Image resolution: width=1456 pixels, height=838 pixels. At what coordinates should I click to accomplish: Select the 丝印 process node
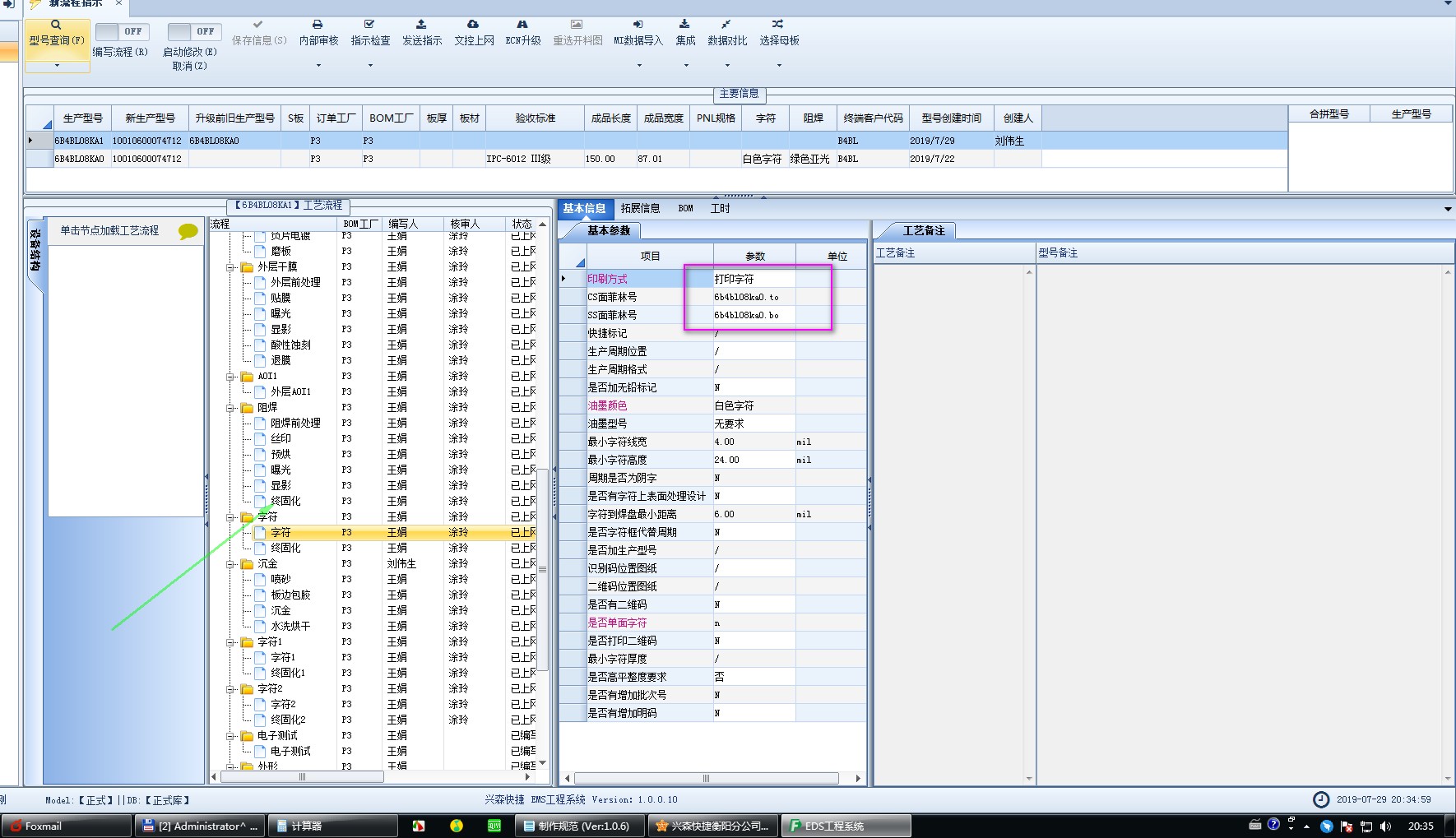pyautogui.click(x=281, y=438)
